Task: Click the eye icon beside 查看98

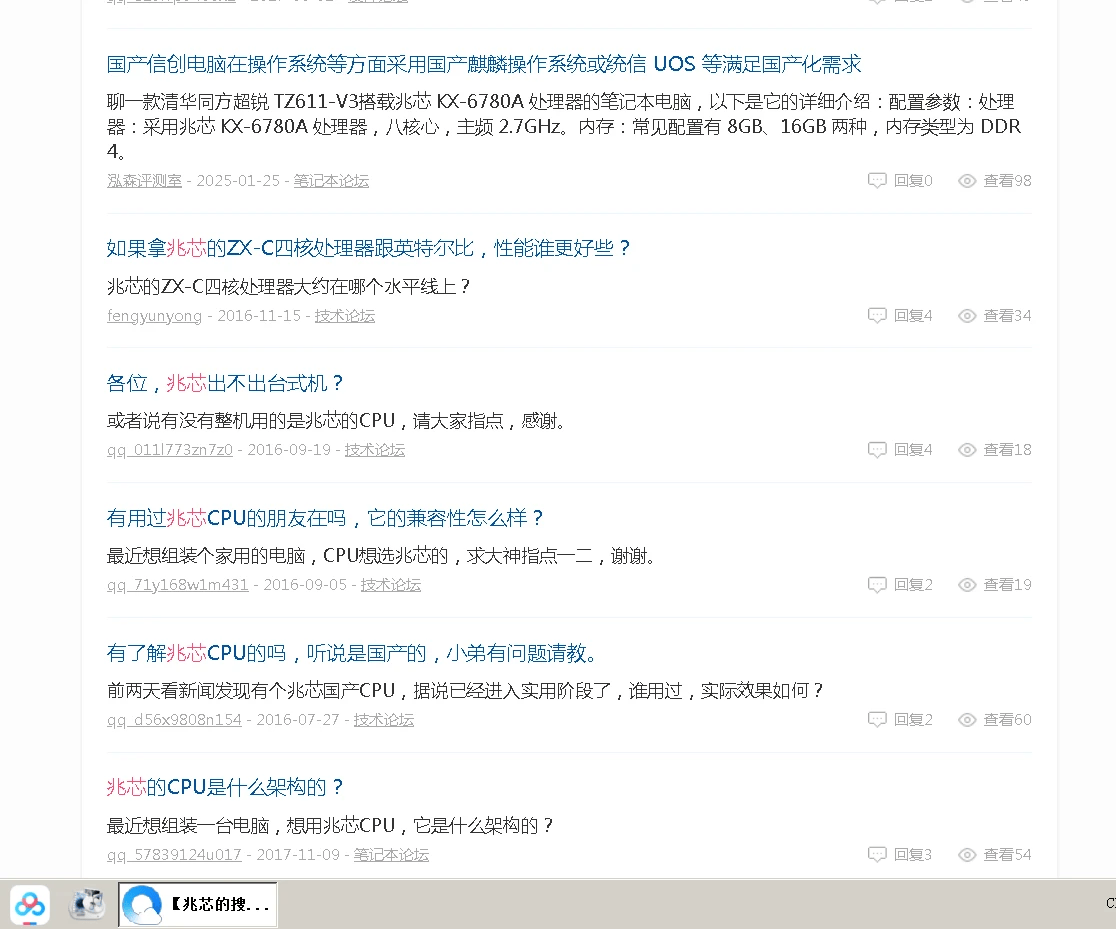Action: 967,181
